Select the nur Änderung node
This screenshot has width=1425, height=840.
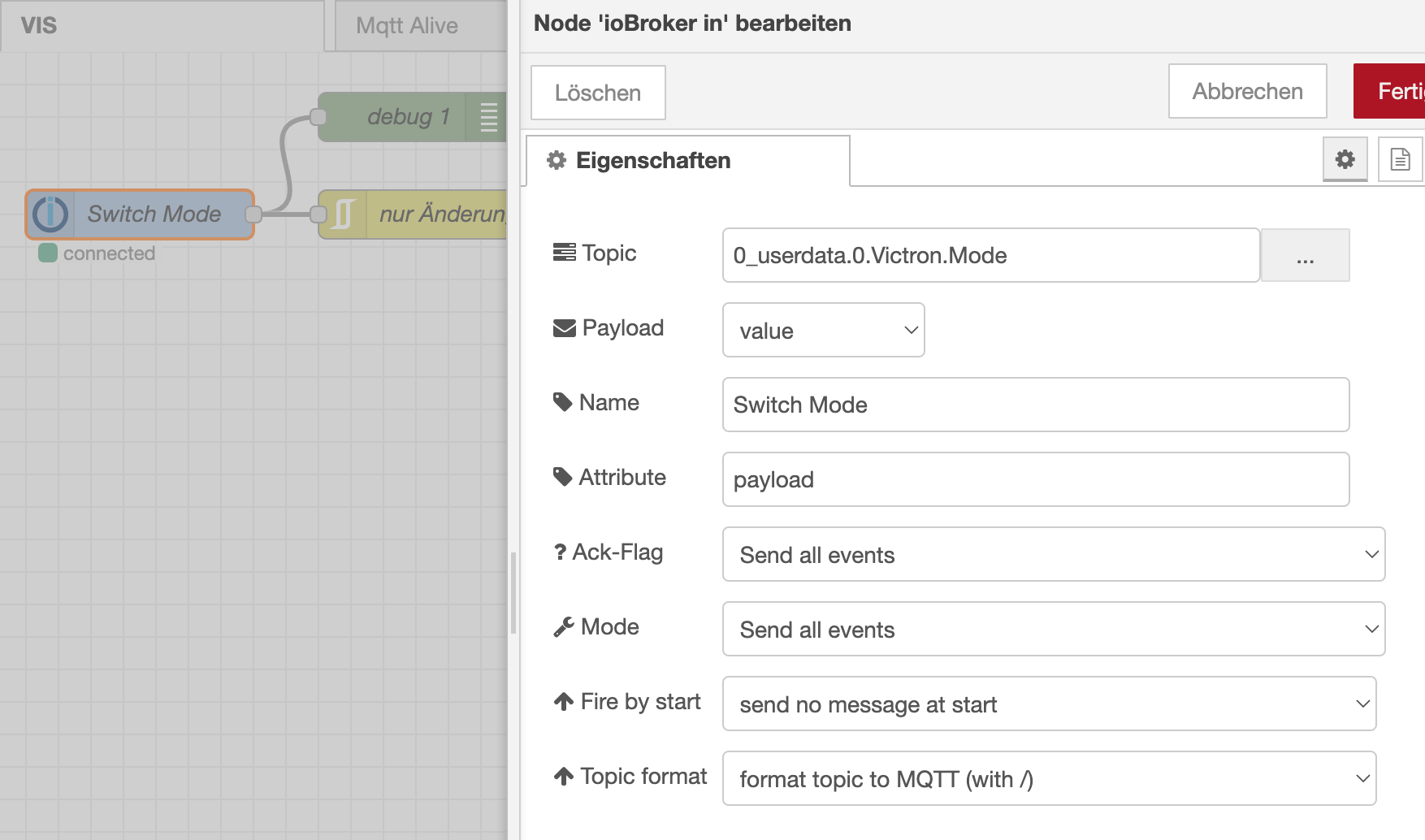(x=413, y=214)
